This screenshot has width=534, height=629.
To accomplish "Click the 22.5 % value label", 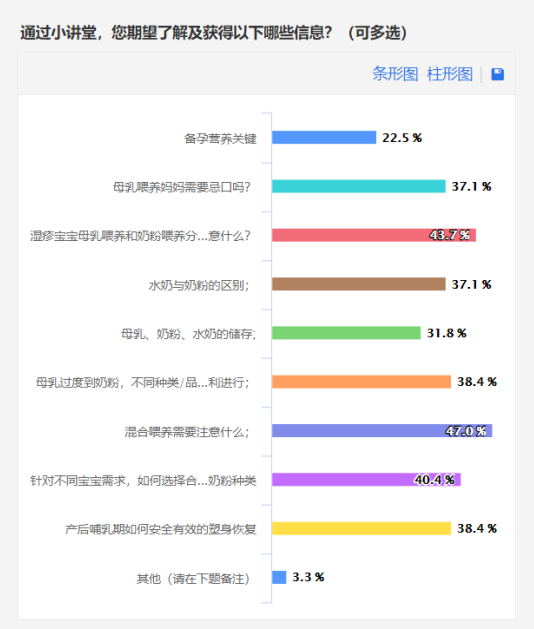I will pos(402,138).
